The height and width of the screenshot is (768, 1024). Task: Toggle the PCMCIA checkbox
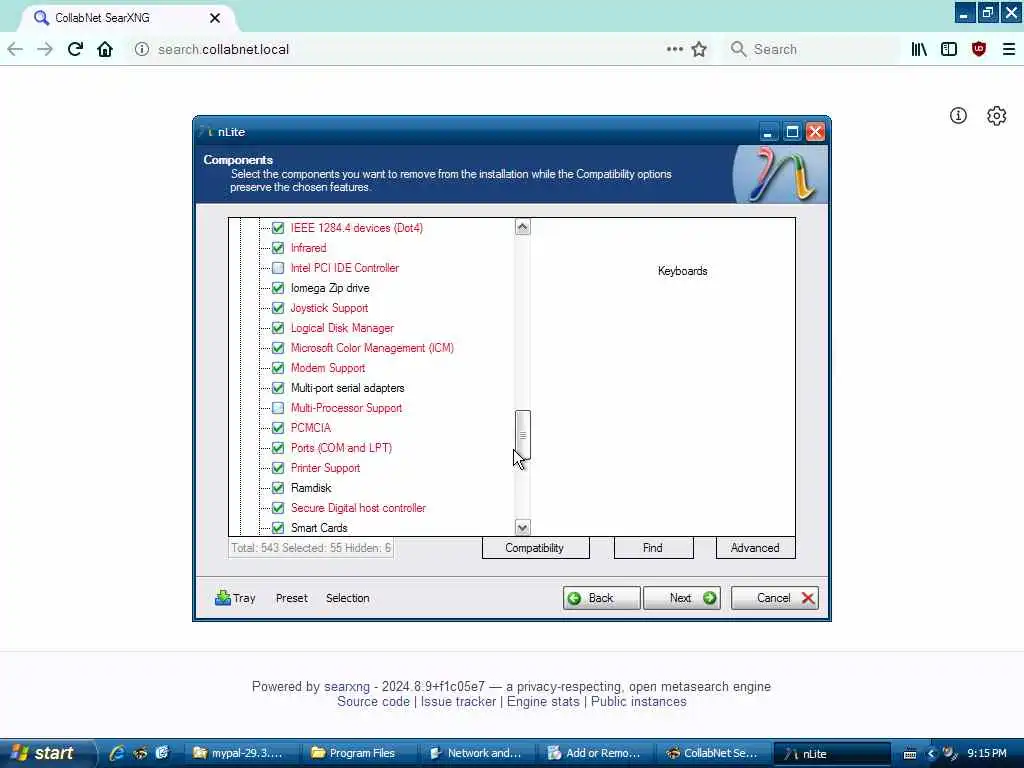pos(278,428)
